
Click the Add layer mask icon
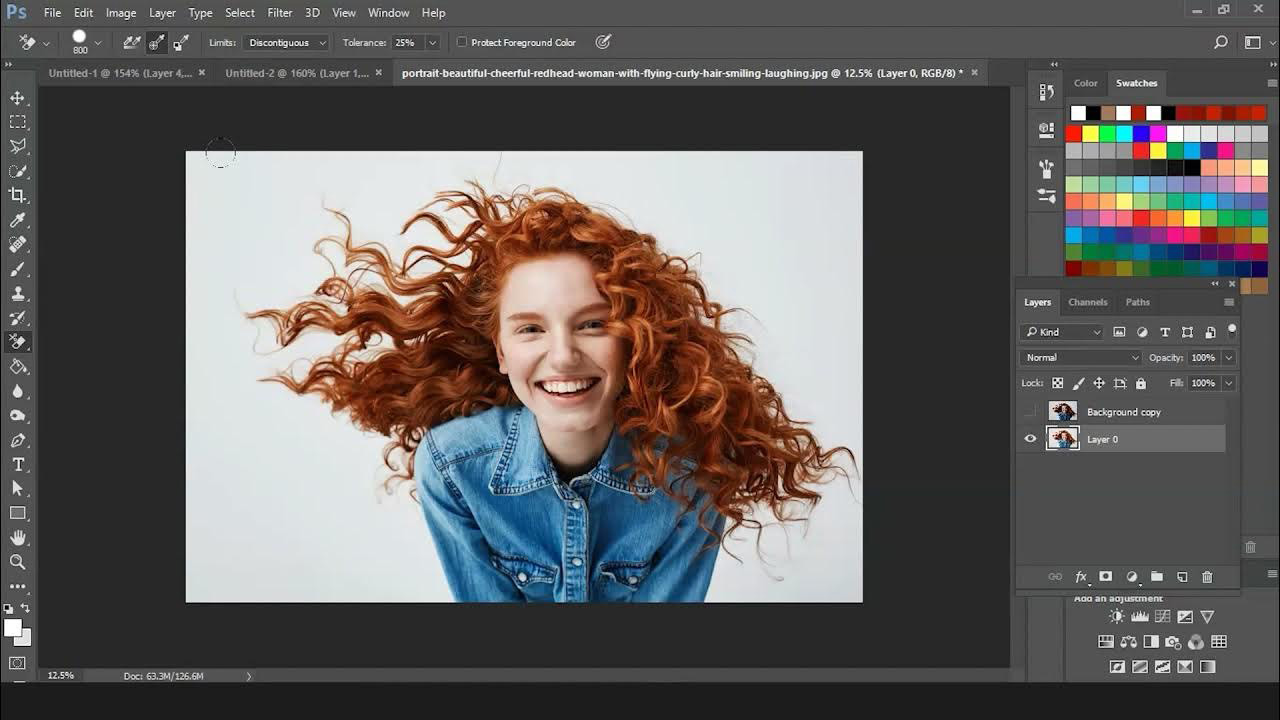1106,577
